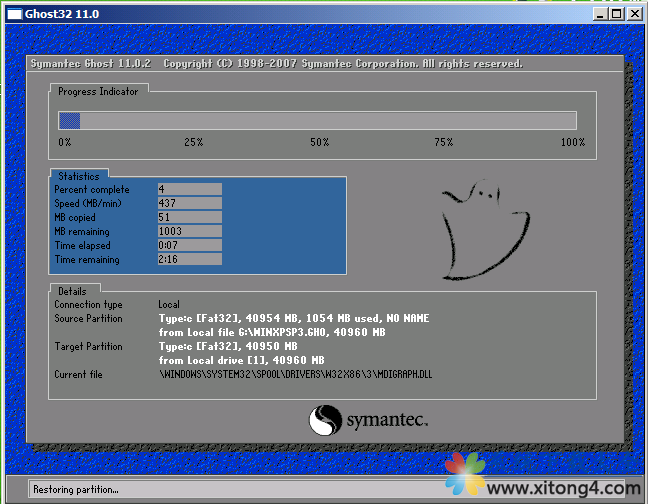Click the target Fat32 40950 MB line
The width and height of the screenshot is (648, 504).
[228, 347]
